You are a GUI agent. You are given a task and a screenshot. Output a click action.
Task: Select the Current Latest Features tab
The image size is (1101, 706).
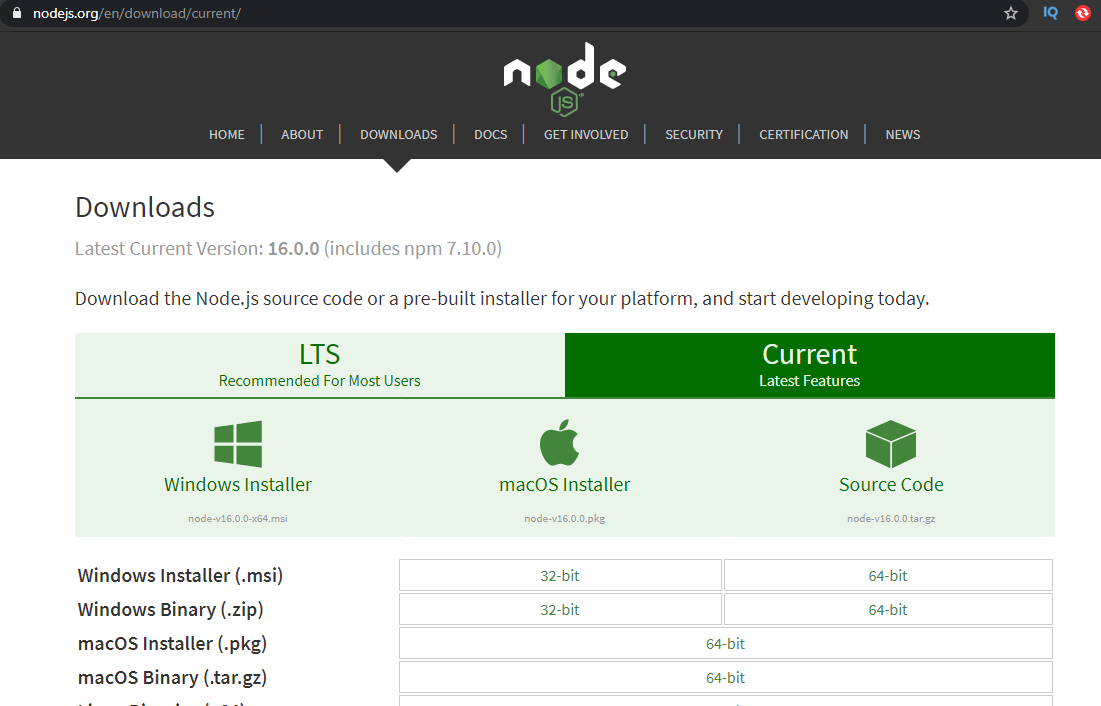point(810,365)
